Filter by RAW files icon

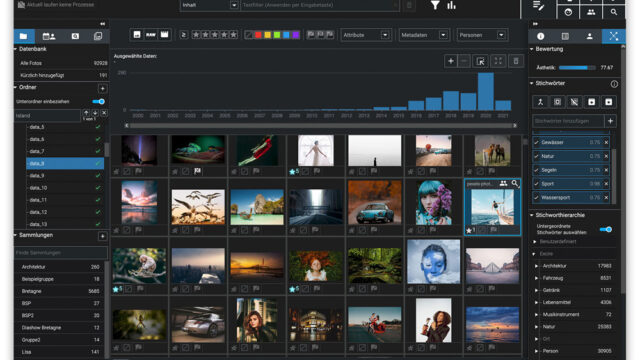pyautogui.click(x=151, y=35)
